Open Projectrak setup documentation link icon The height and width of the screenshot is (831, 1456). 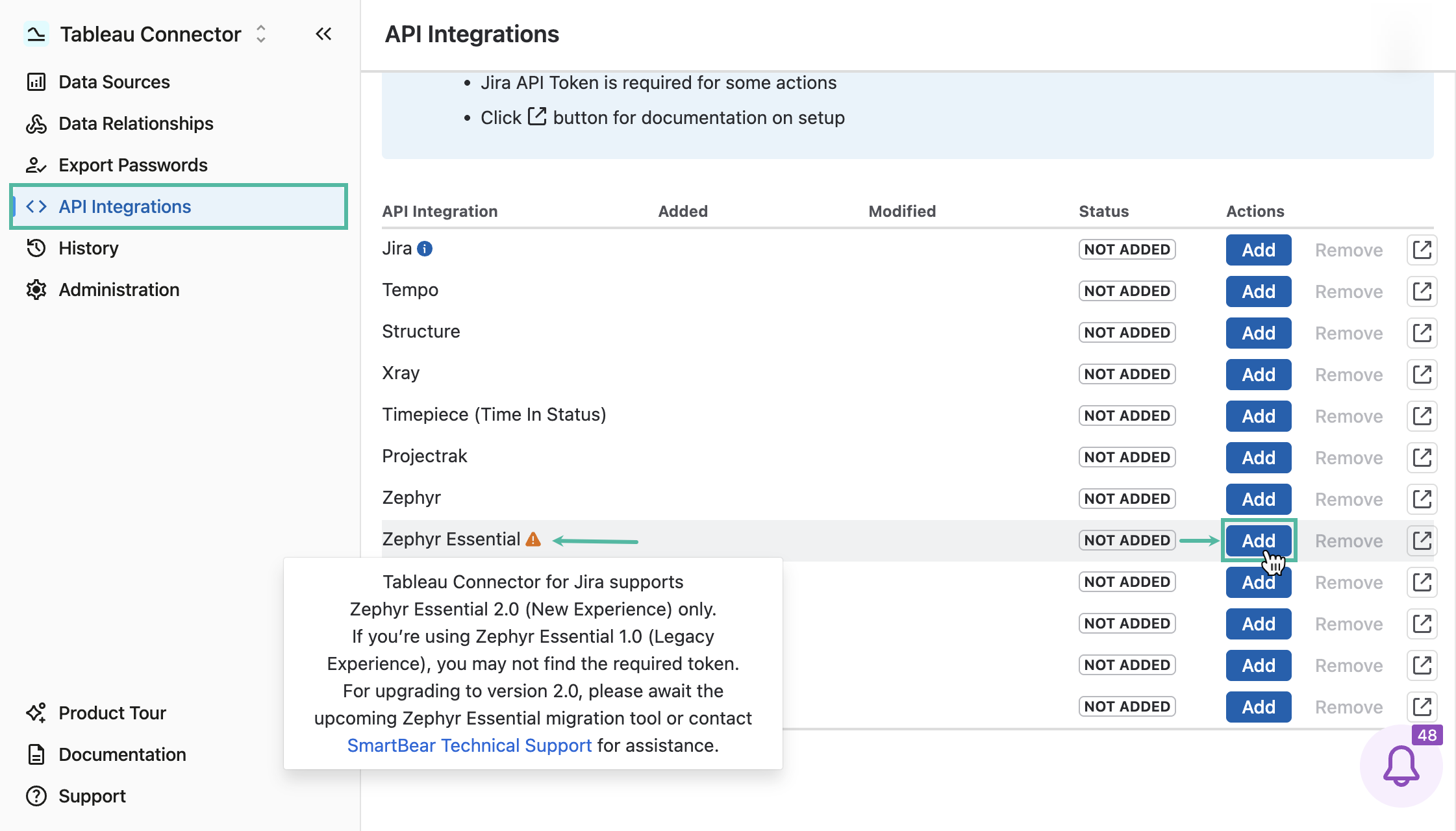pyautogui.click(x=1422, y=458)
